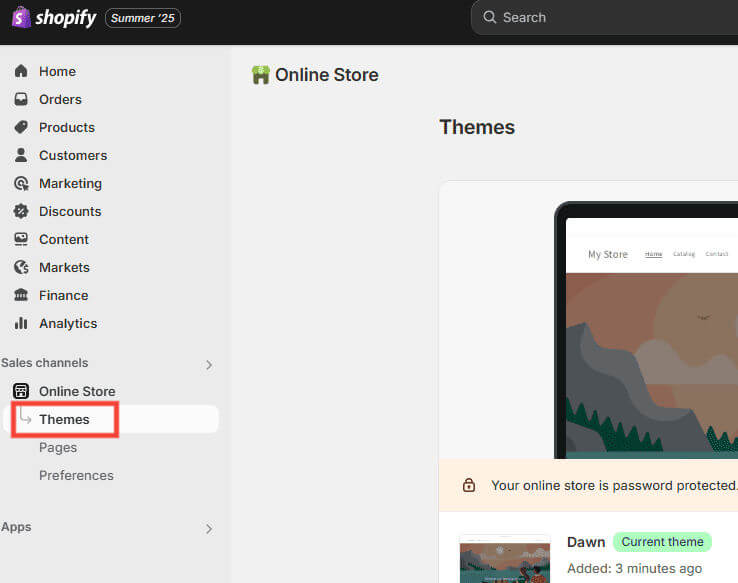Select Themes under Online Store

pos(64,419)
